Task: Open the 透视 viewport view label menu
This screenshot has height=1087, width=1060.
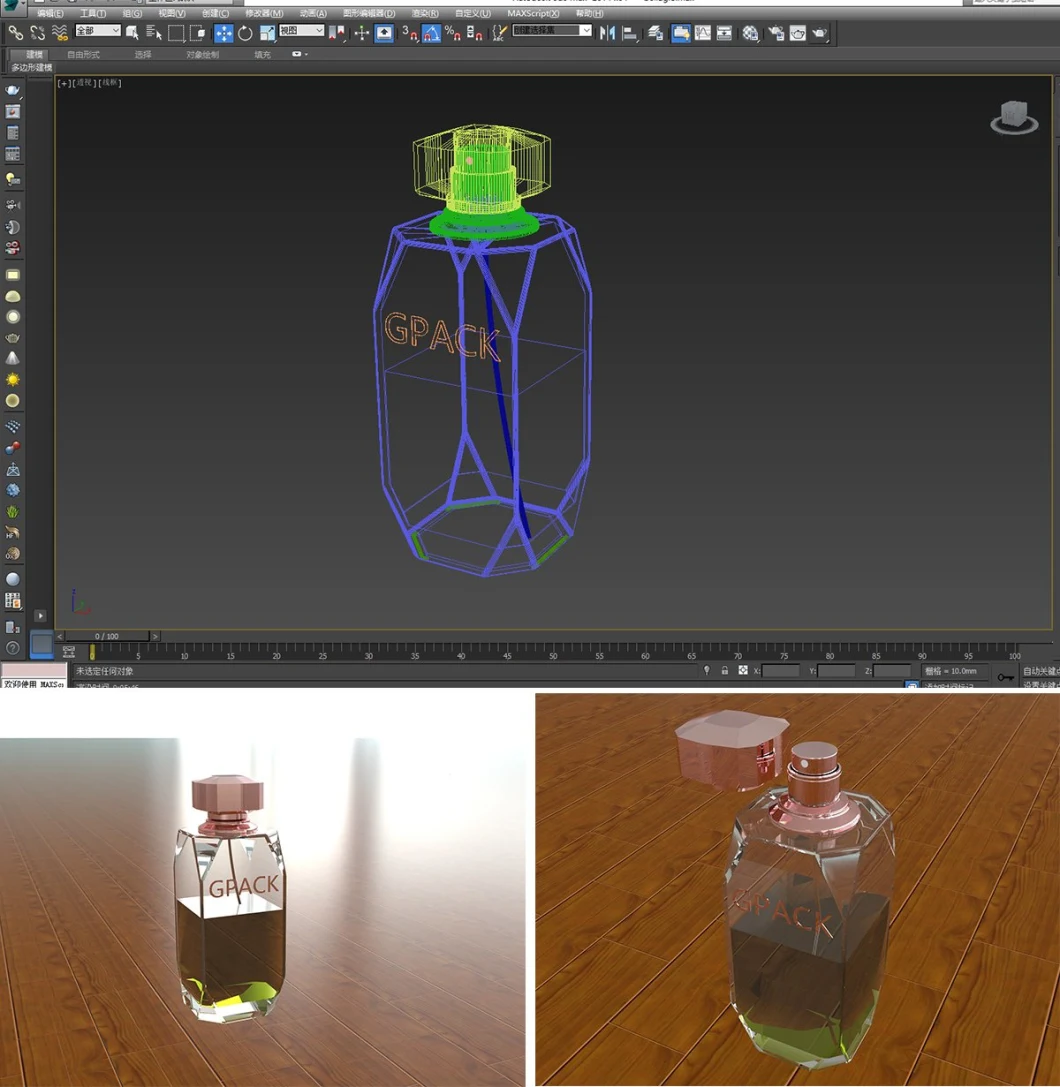Action: (x=85, y=82)
